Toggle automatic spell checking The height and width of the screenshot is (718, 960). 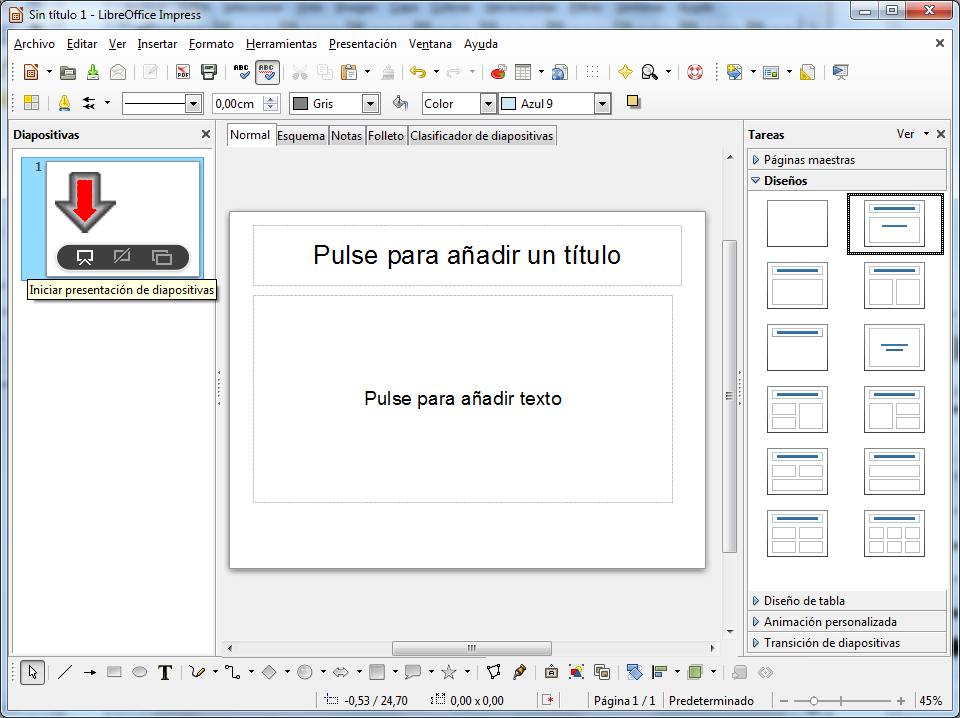pos(267,72)
